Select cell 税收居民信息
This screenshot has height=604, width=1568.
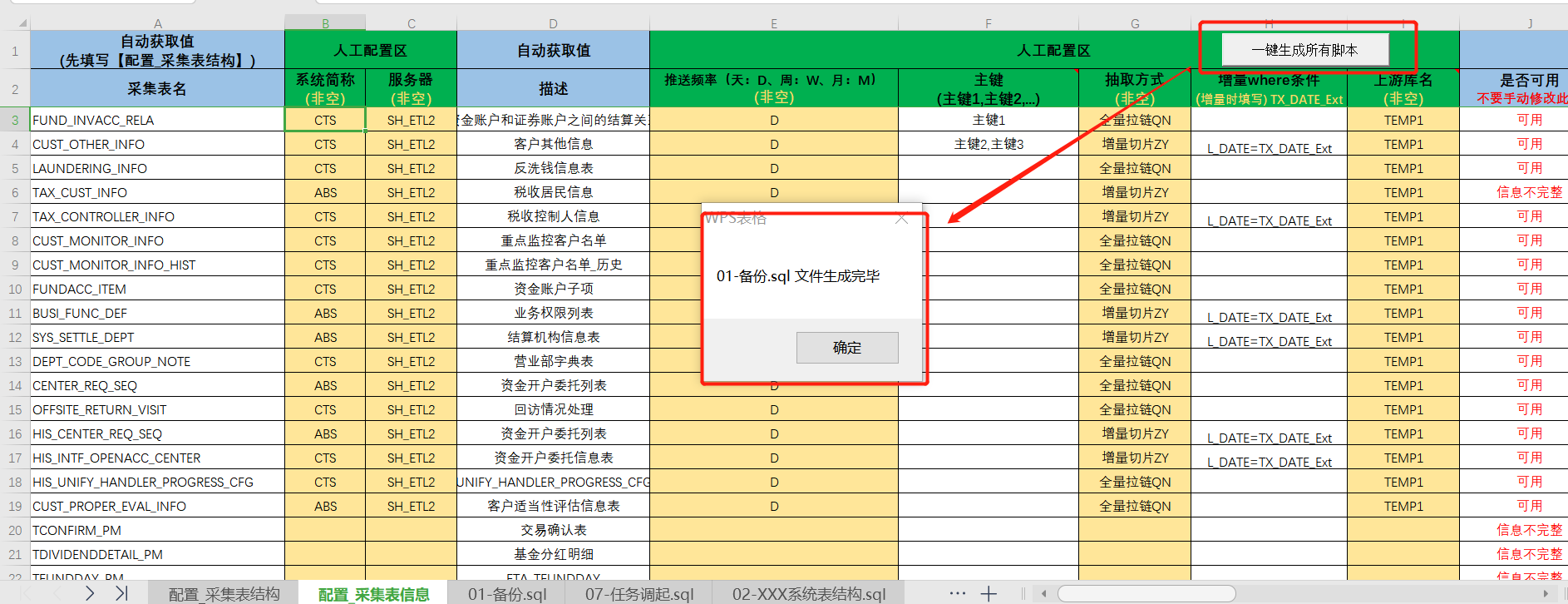click(x=553, y=192)
